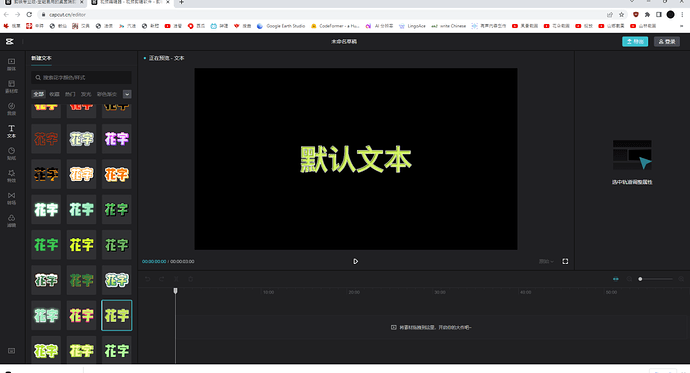Open the Filters icon in sidebar
Screen dimensions: 690x373
point(11,221)
